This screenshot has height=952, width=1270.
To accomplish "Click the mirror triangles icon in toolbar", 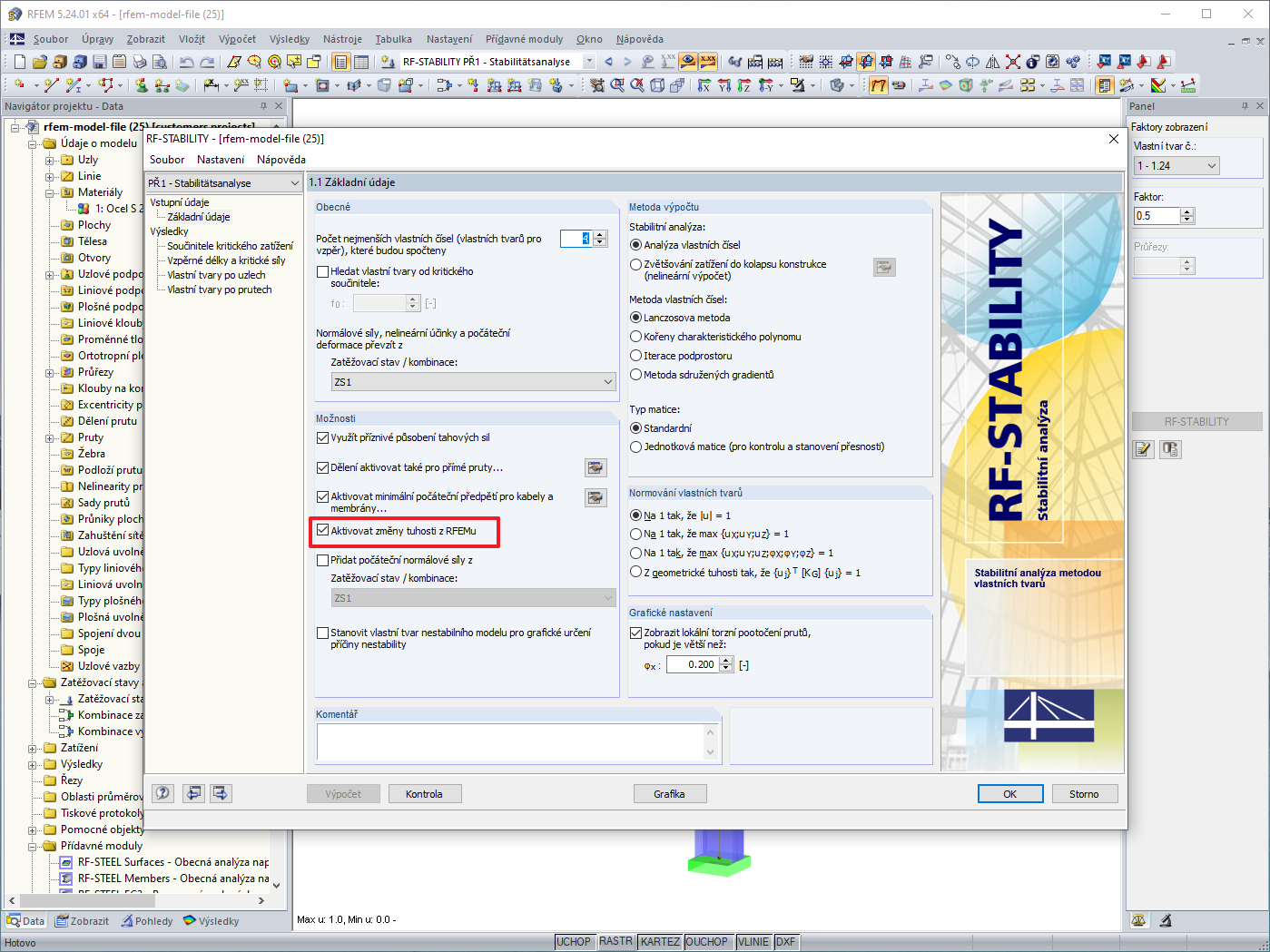I will point(992,62).
